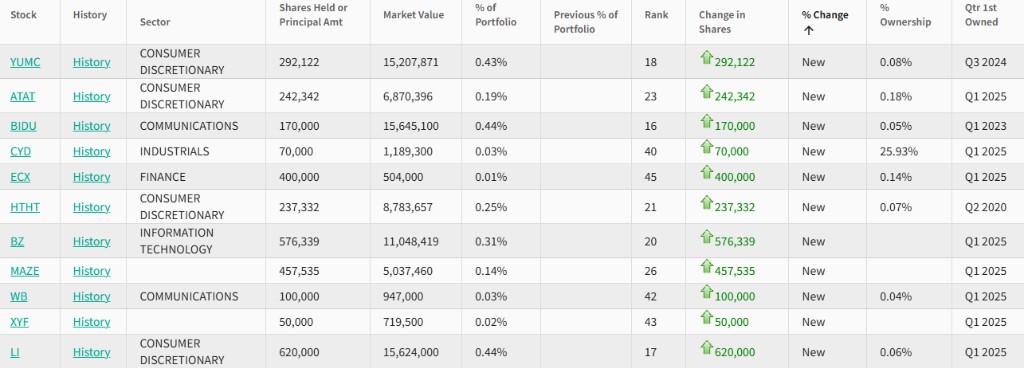The image size is (1024, 368).
Task: Click the green up arrow in ECX row
Action: pos(706,173)
